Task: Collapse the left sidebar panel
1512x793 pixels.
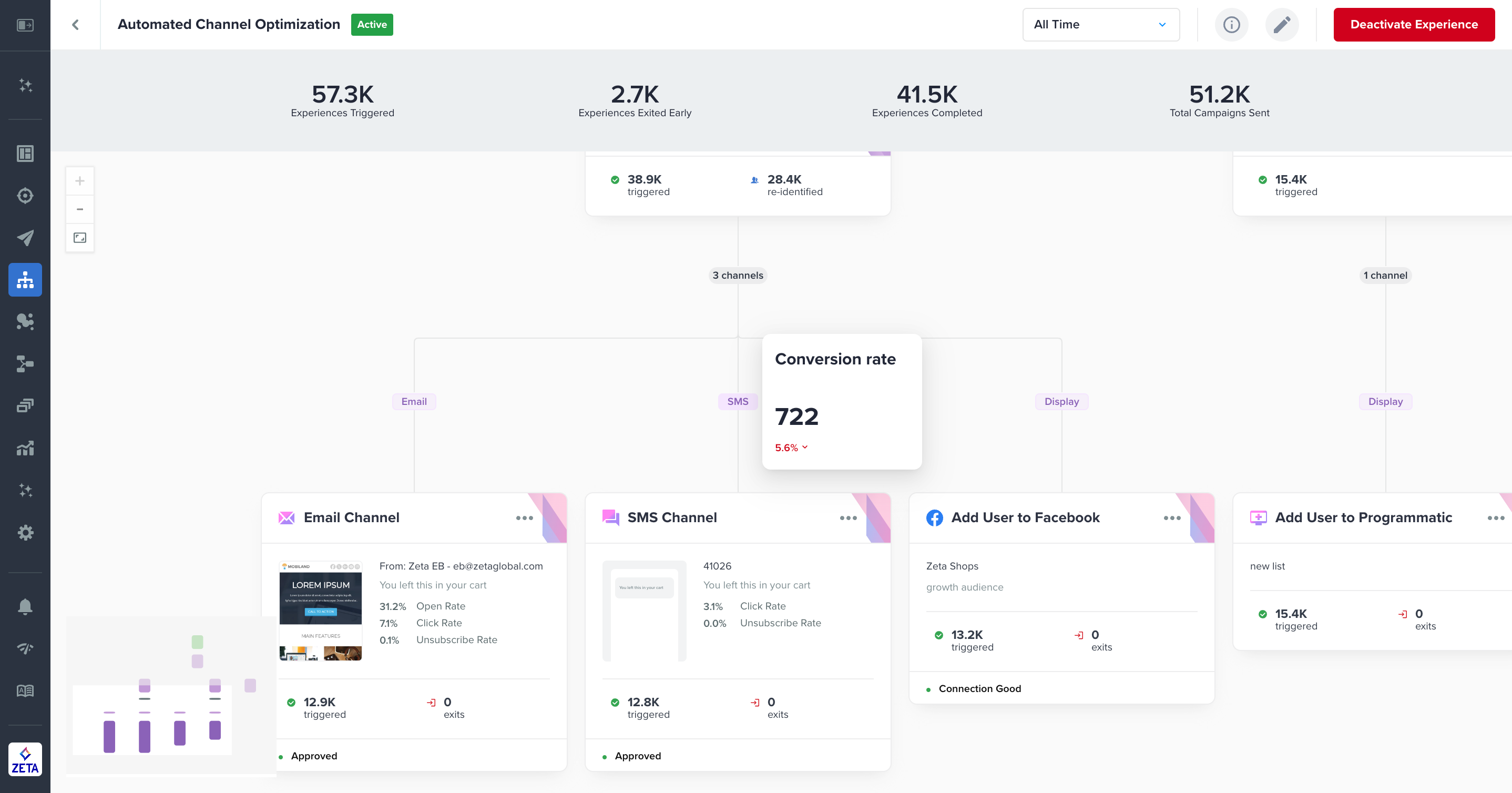Action: pyautogui.click(x=25, y=25)
